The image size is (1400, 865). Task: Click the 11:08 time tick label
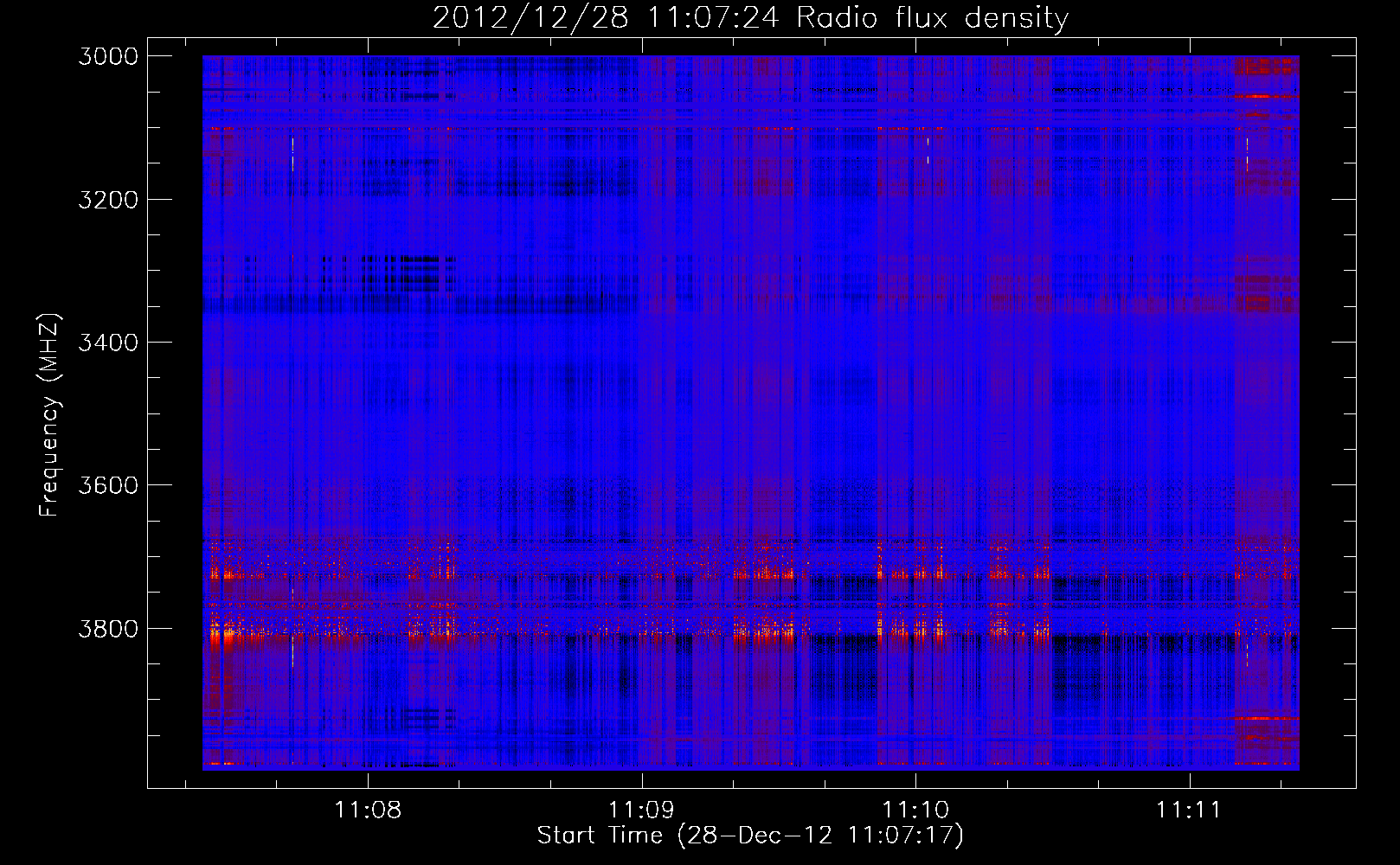point(369,810)
